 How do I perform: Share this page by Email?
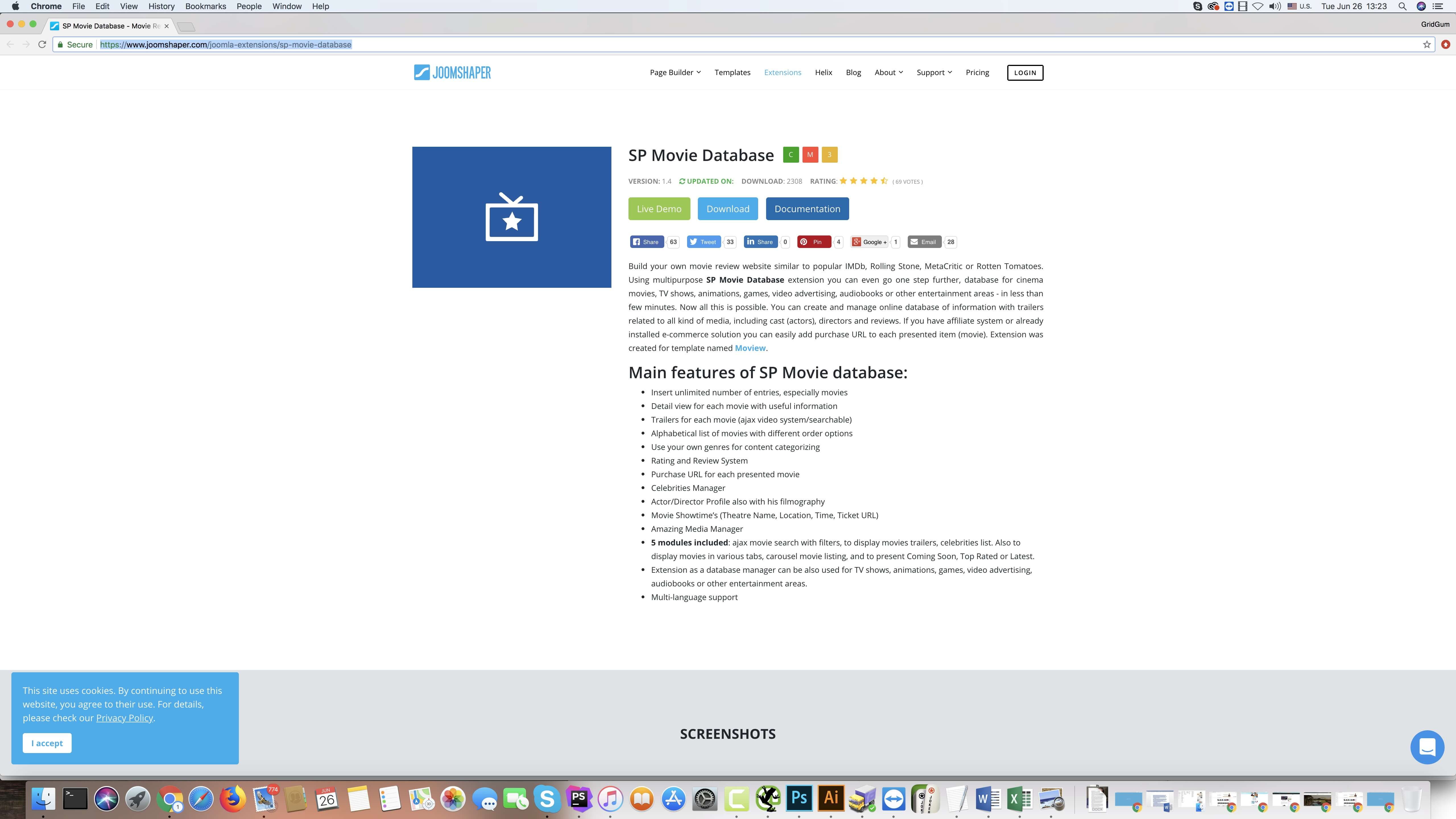click(x=924, y=242)
